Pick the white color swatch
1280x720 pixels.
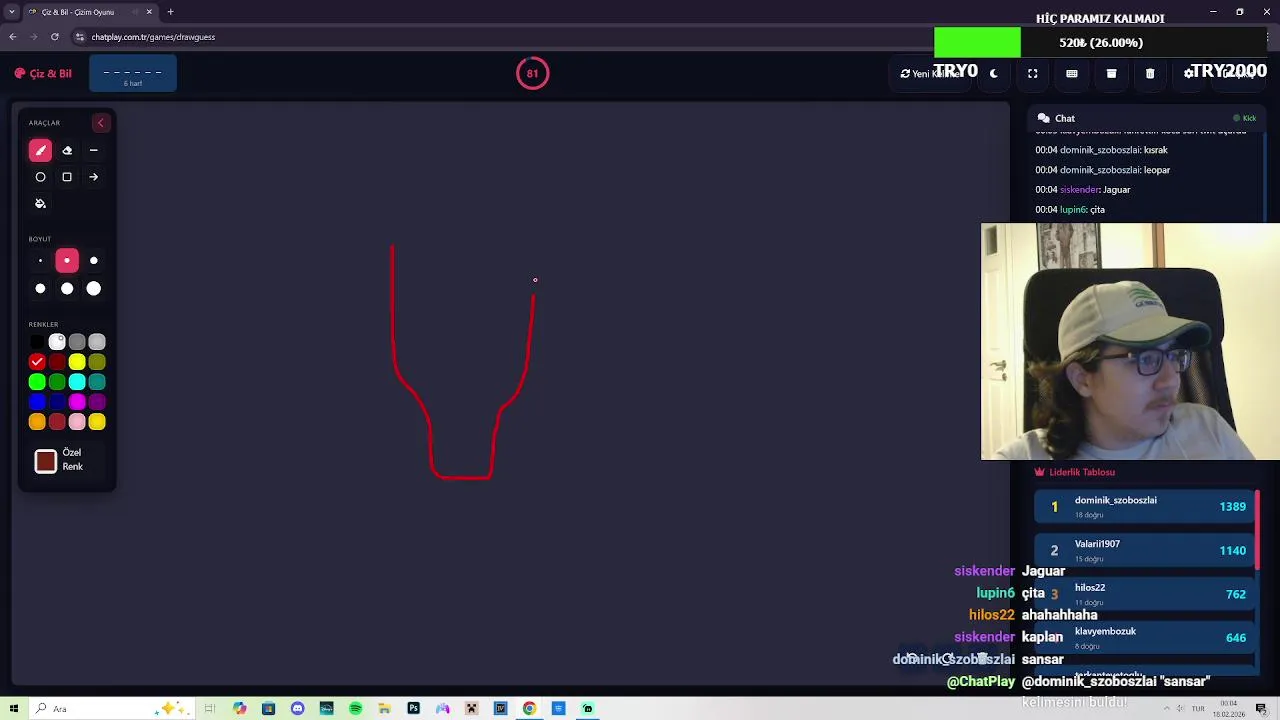point(57,342)
